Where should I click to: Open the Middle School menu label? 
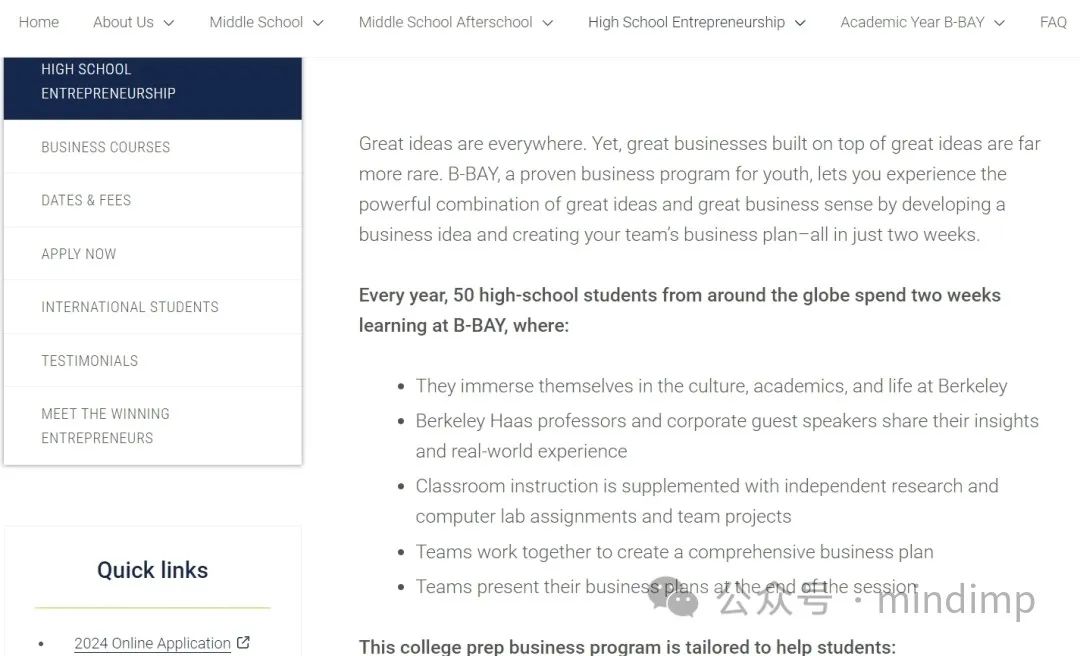[x=256, y=22]
